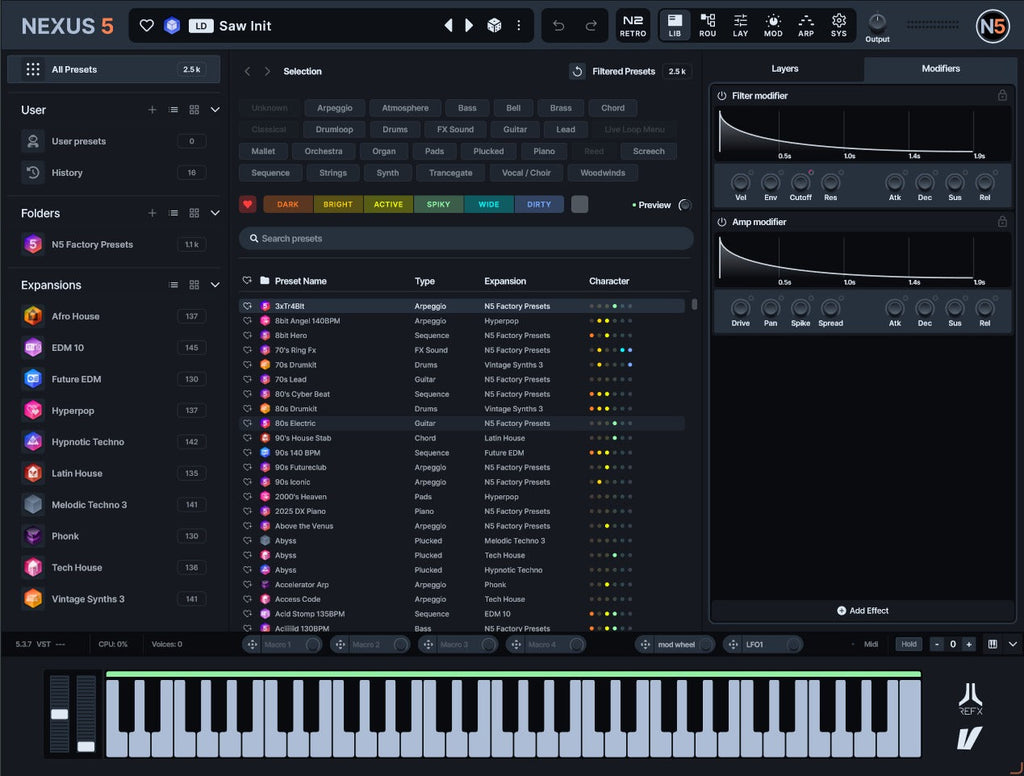Select the BRIGHT character color filter
Viewport: 1024px width, 776px height.
[338, 204]
